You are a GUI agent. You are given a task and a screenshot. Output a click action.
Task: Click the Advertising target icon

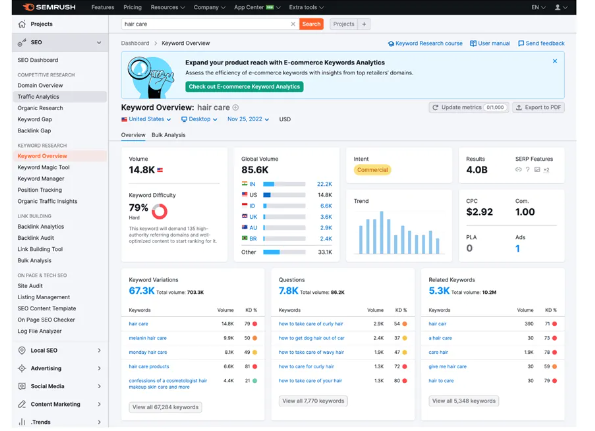pyautogui.click(x=22, y=368)
